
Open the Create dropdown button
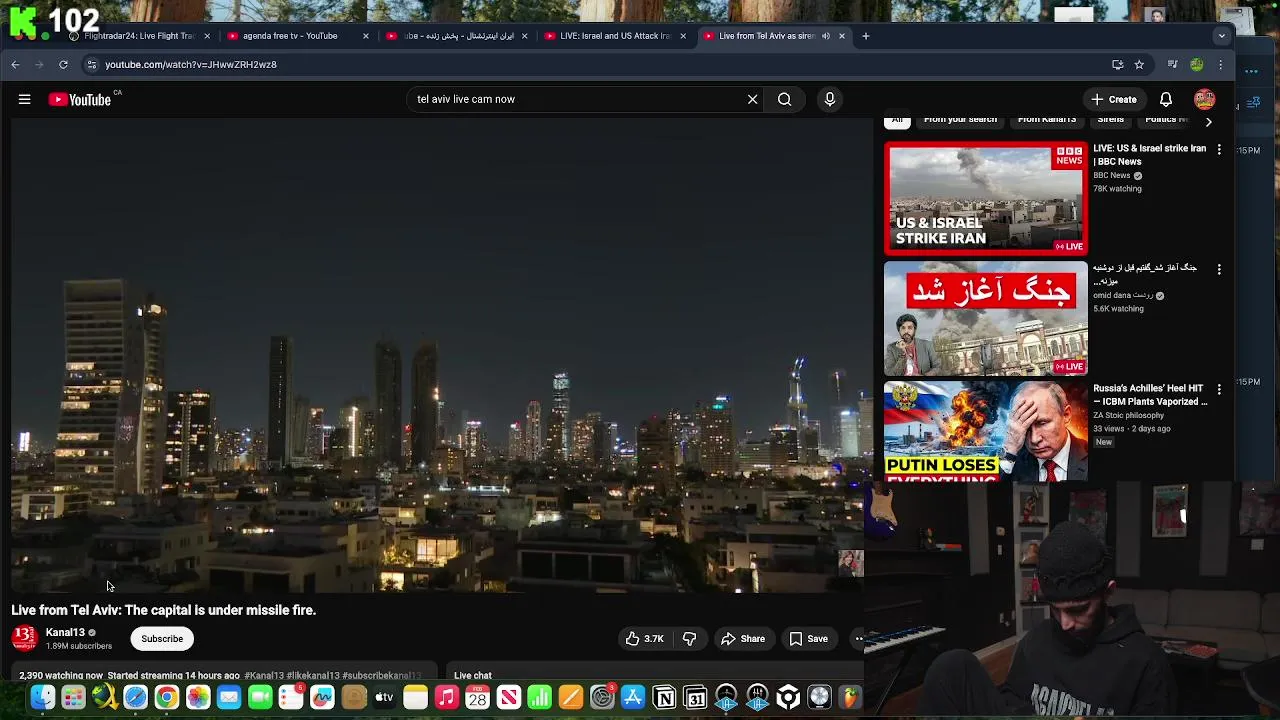[x=1113, y=99]
